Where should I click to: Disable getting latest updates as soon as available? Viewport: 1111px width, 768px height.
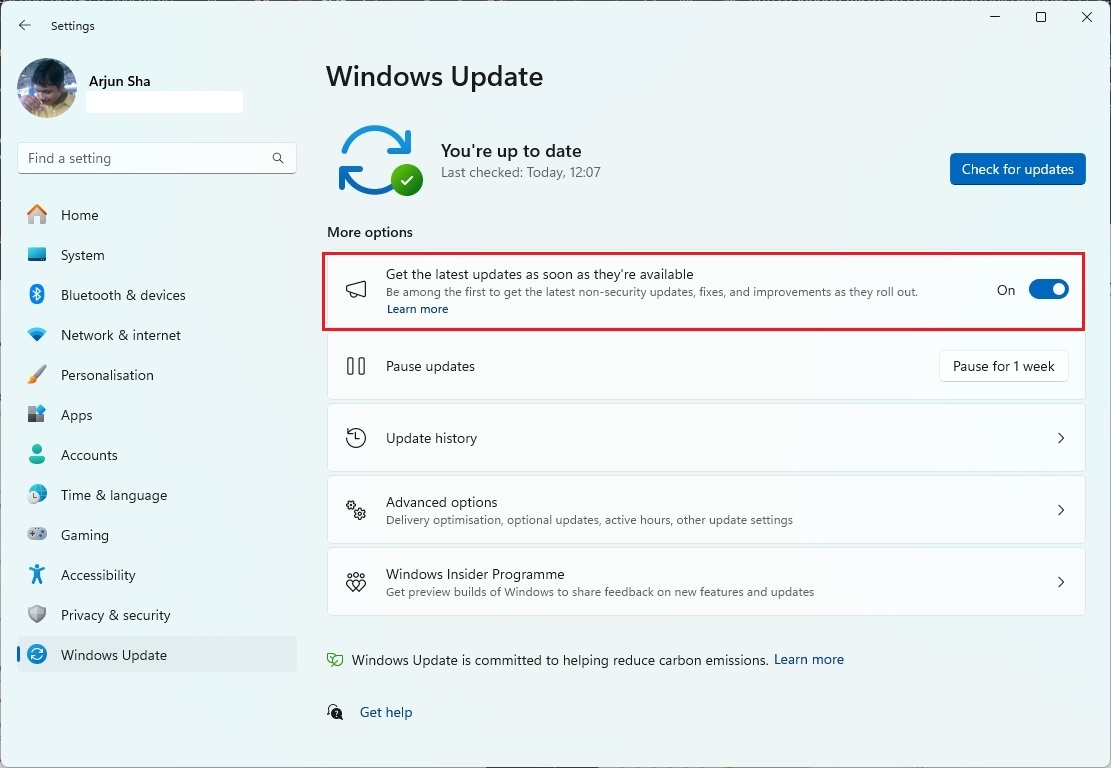(1048, 289)
